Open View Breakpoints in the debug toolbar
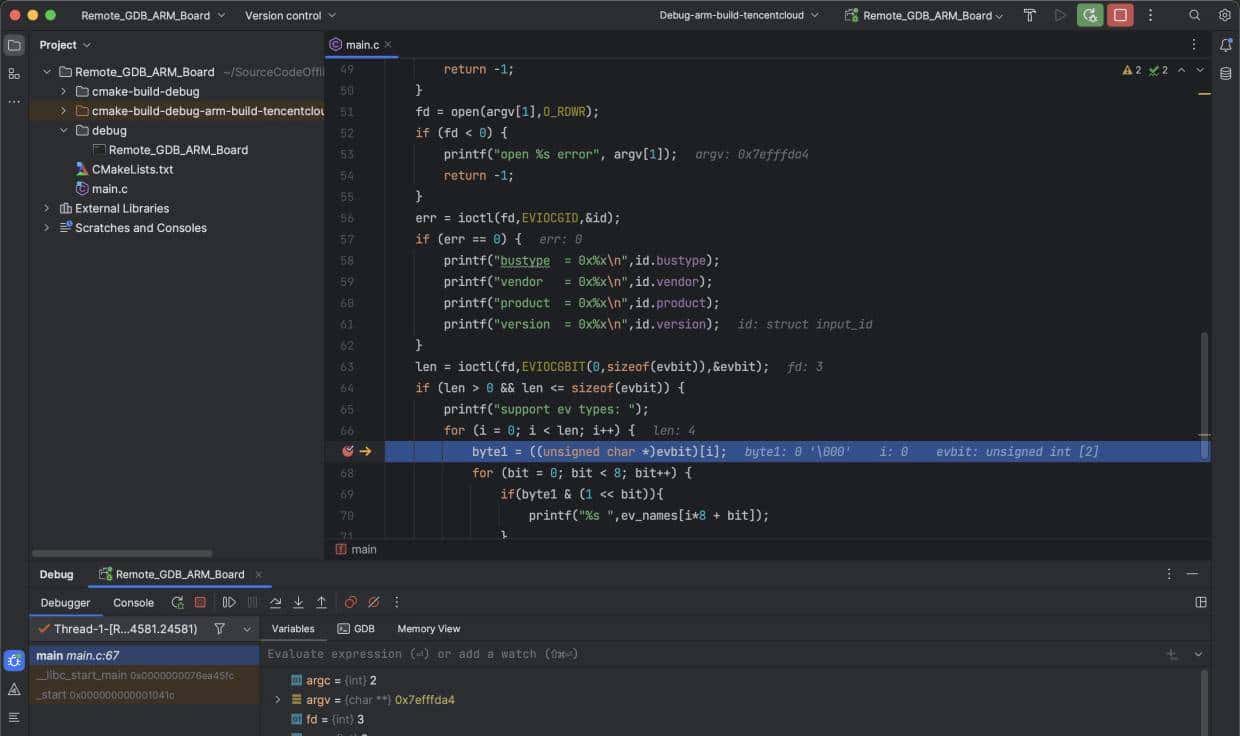Image resolution: width=1240 pixels, height=736 pixels. tap(350, 602)
